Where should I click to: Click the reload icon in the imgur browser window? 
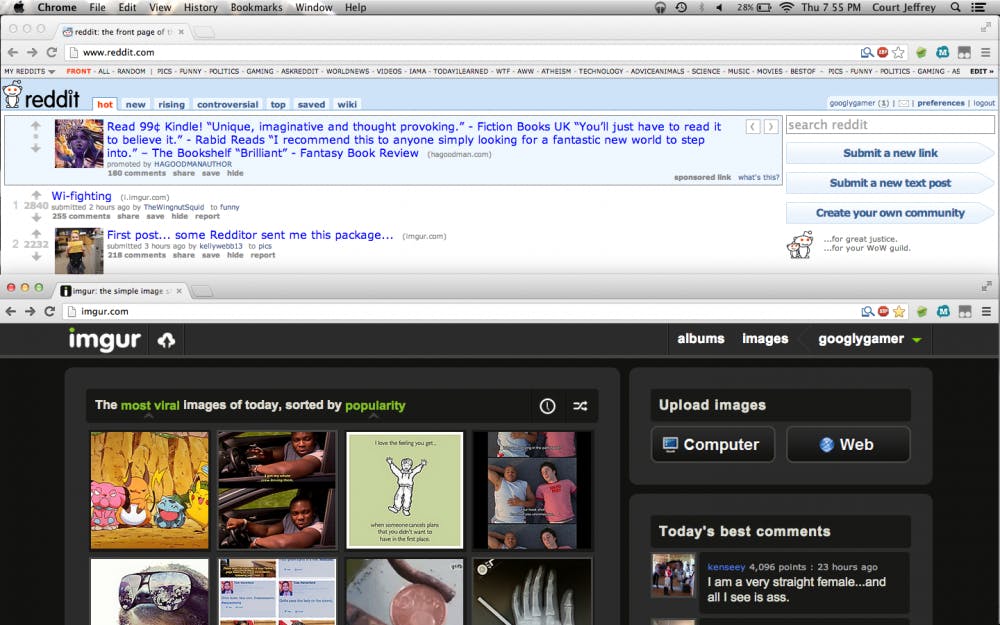click(x=49, y=311)
